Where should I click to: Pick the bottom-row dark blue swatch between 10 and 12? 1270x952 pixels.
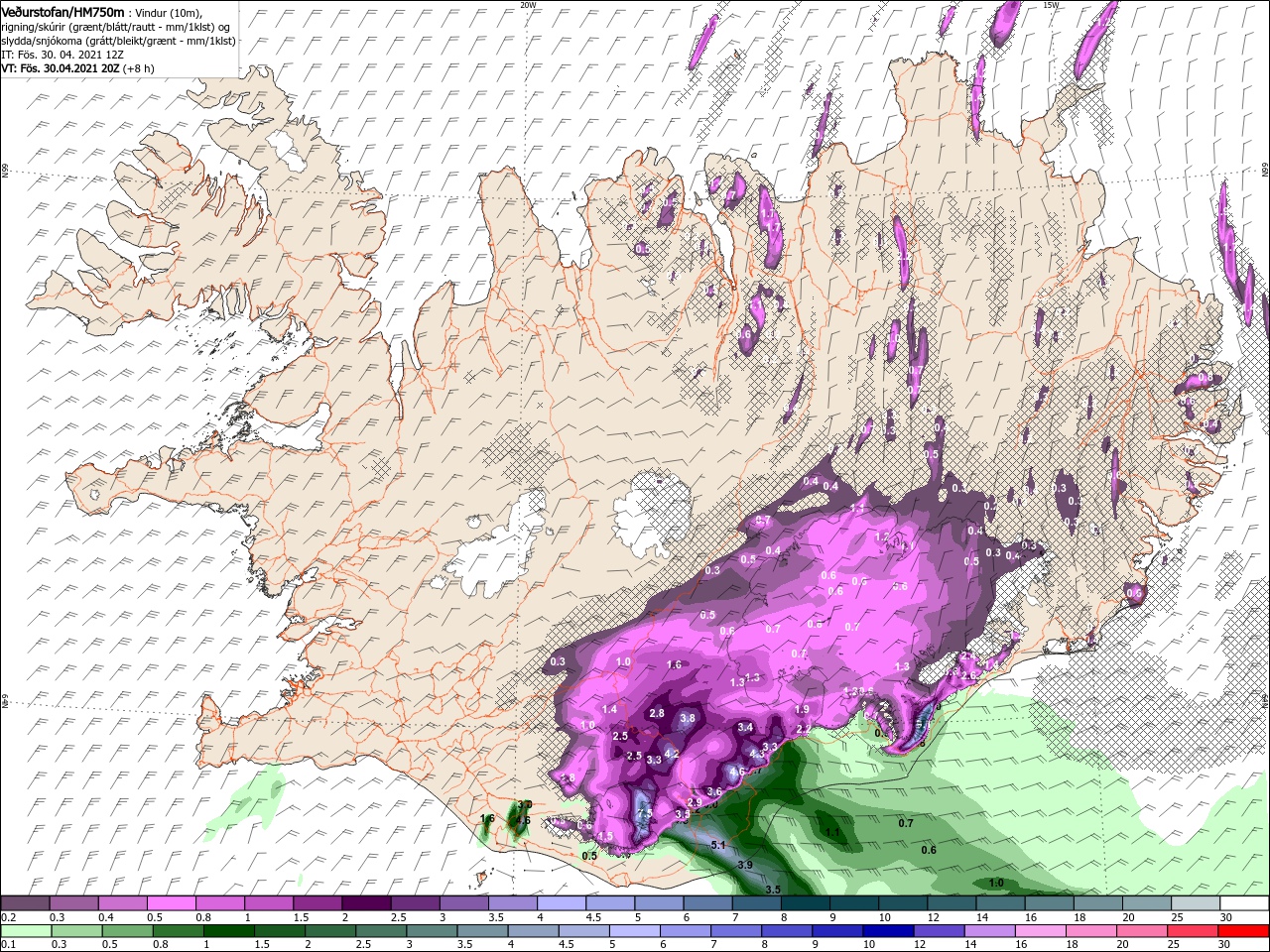tap(888, 931)
